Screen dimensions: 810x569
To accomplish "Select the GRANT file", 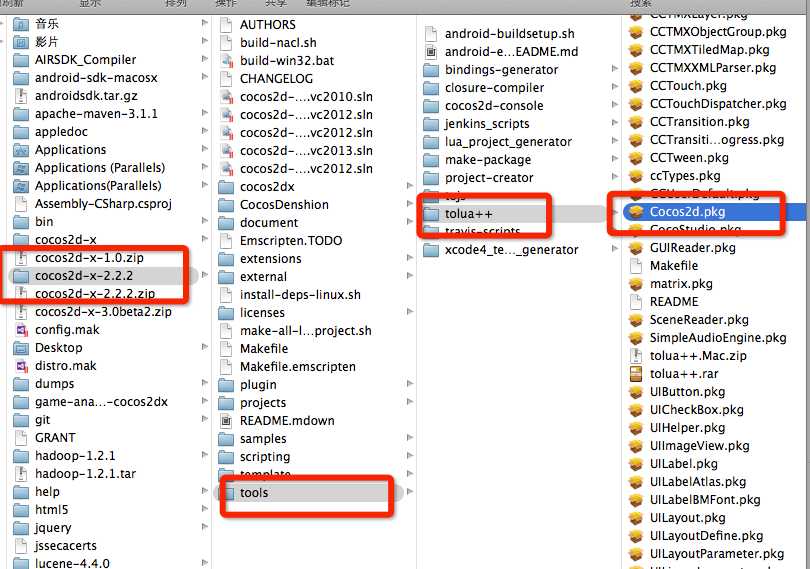I will pyautogui.click(x=55, y=438).
